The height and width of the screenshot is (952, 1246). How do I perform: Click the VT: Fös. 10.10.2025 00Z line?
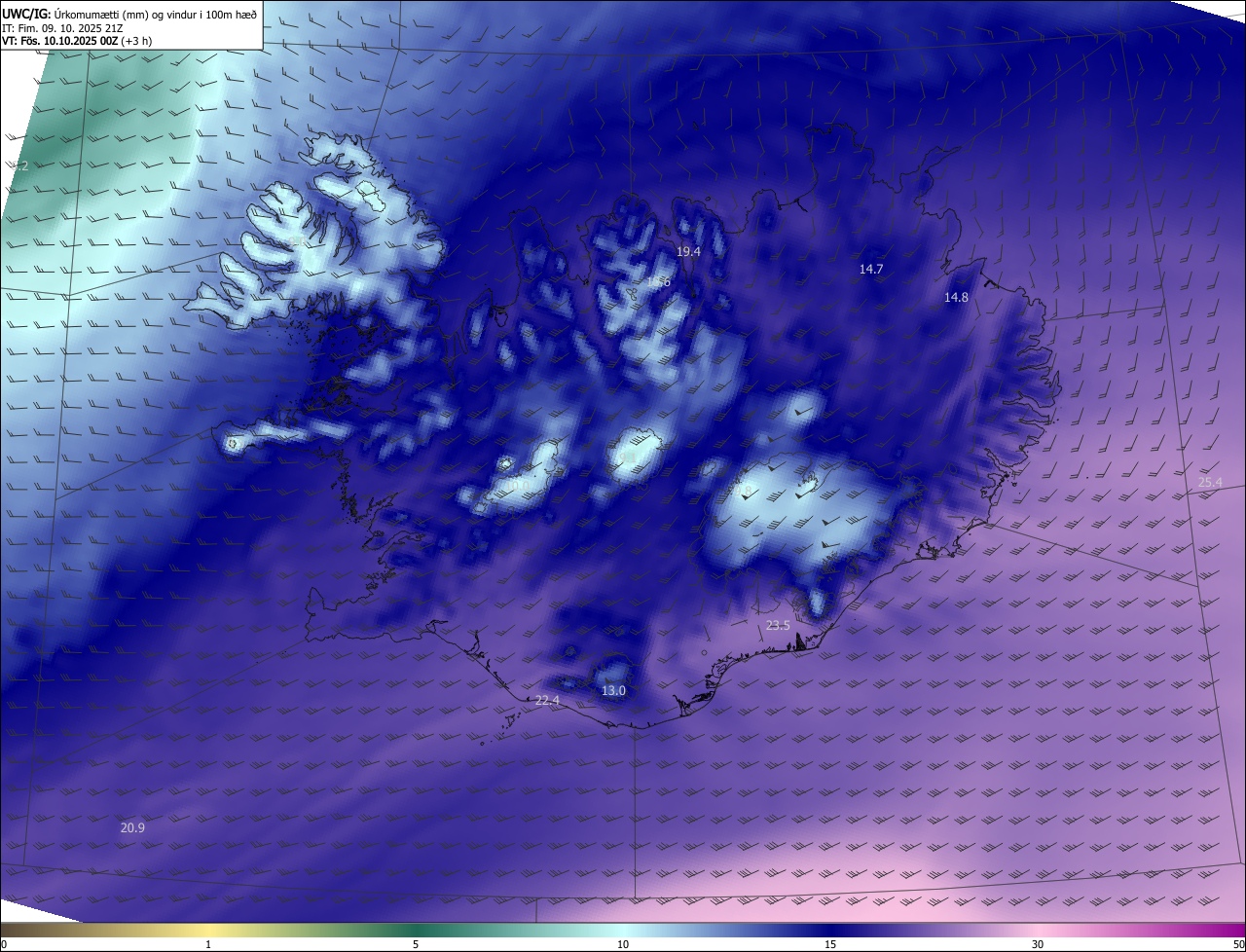pyautogui.click(x=76, y=41)
